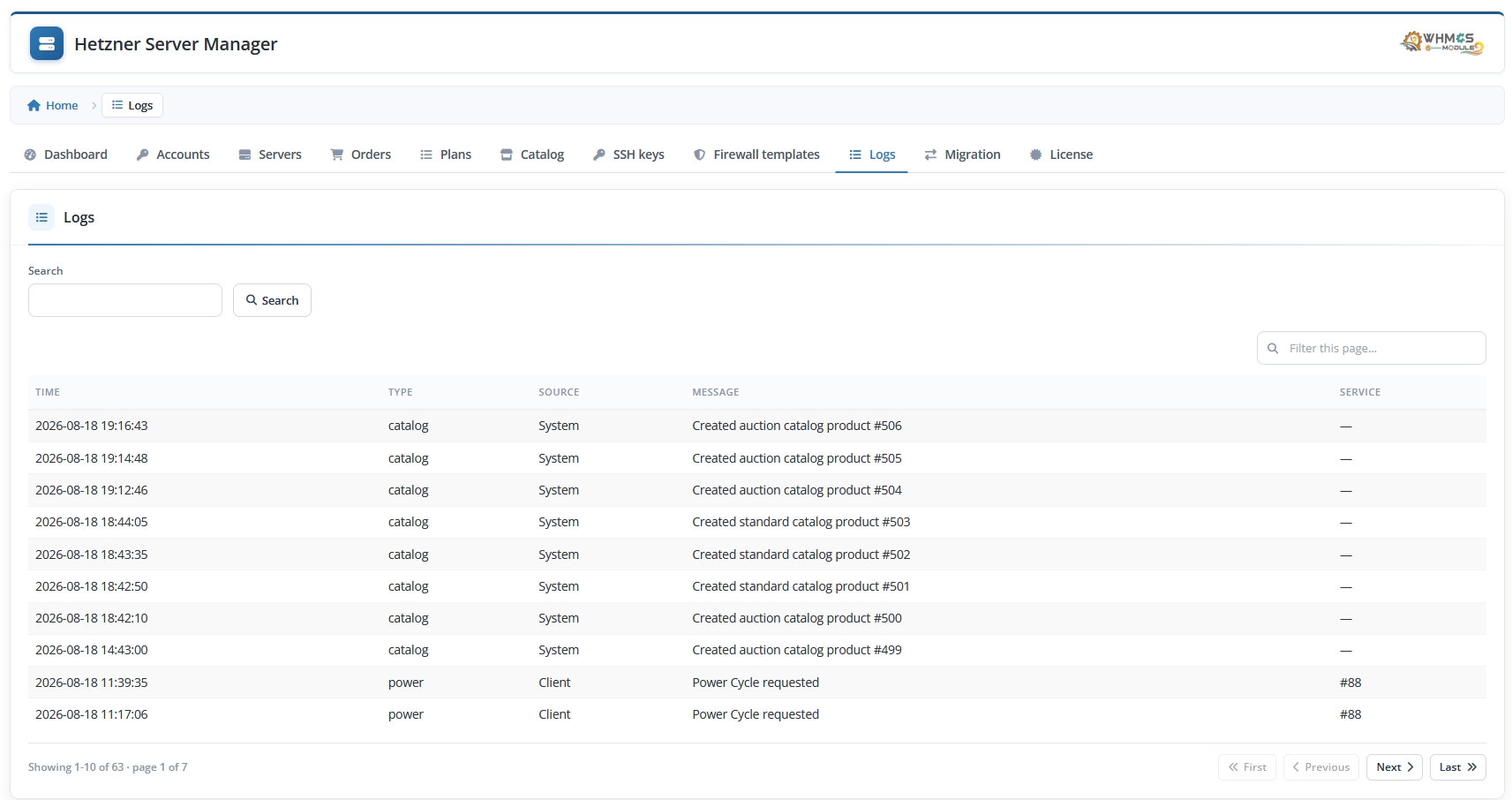Open the Firewall templates tab
Screen dimensions: 1512x800
pyautogui.click(x=756, y=155)
